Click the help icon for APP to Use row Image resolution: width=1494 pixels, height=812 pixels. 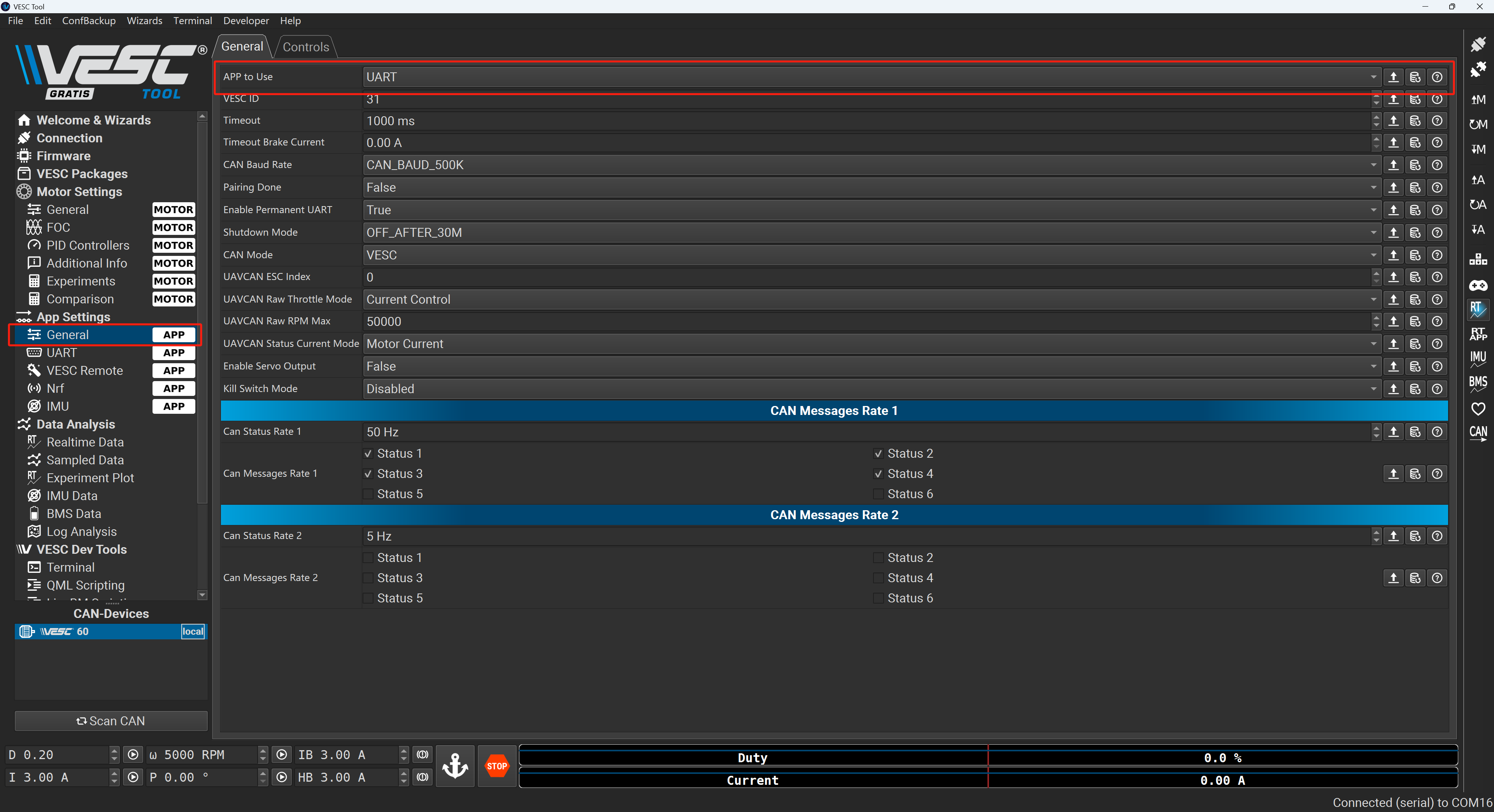click(x=1436, y=77)
